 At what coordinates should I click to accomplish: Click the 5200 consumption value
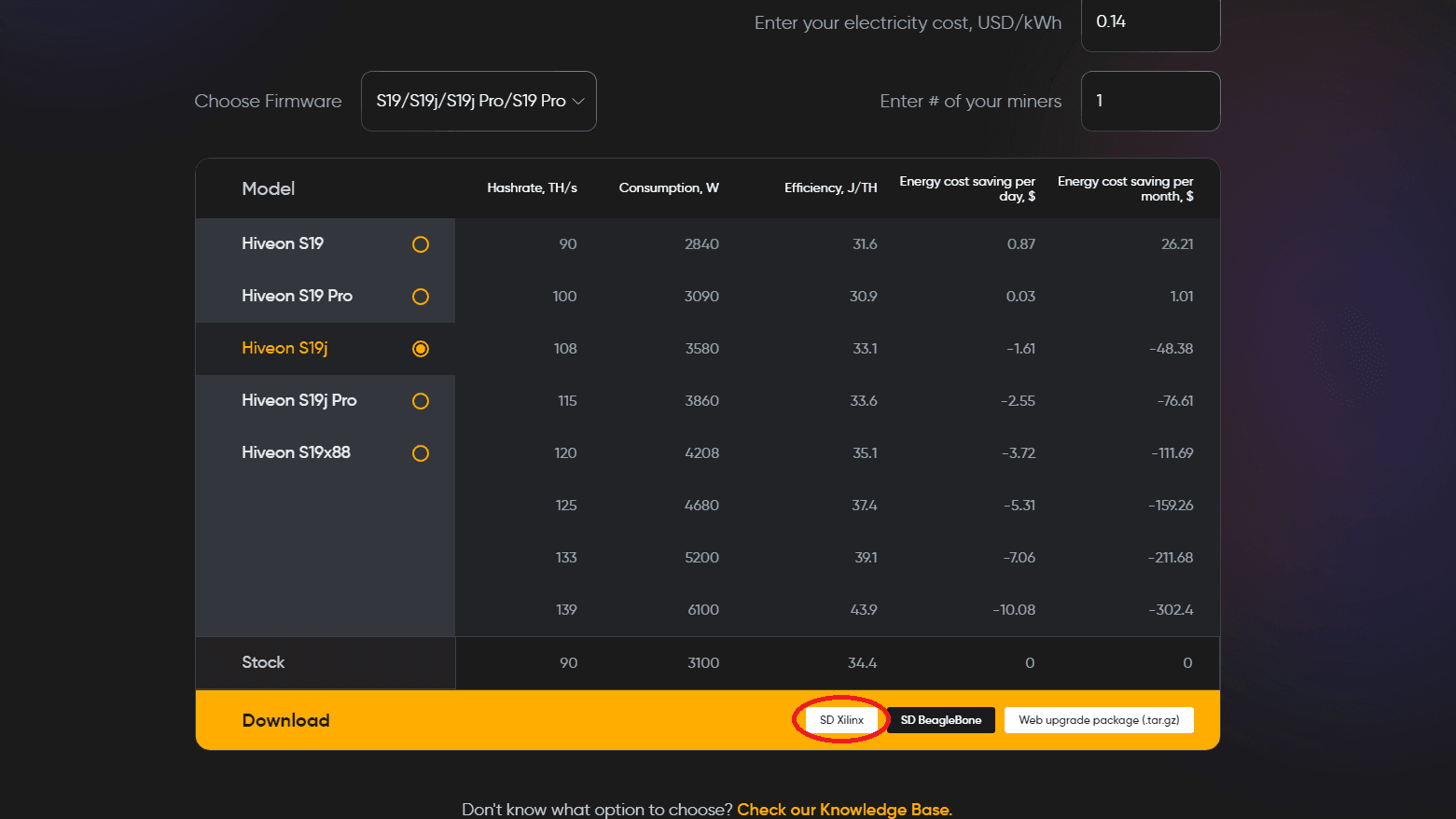(x=701, y=557)
